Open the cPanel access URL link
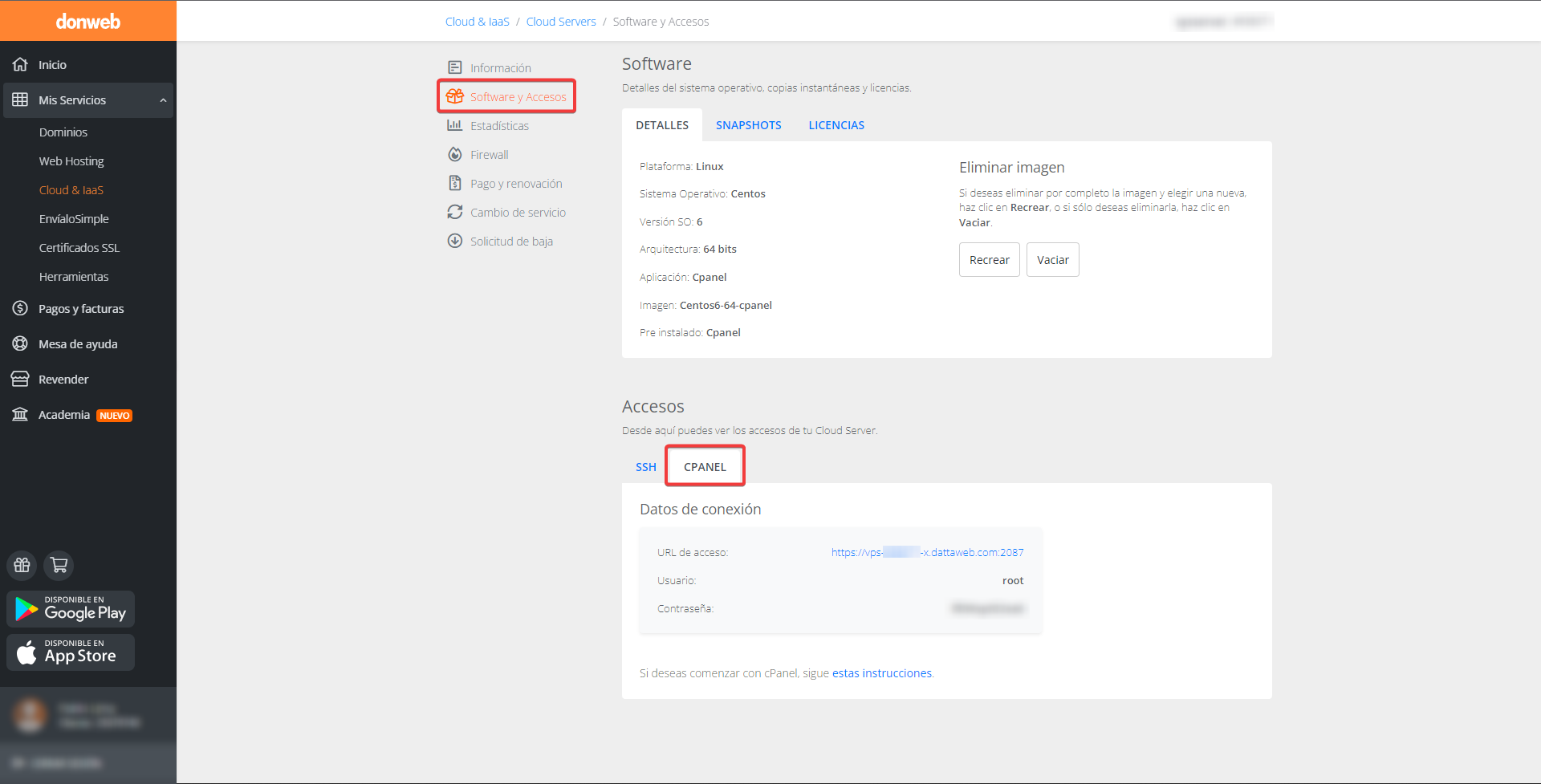The image size is (1541, 784). [x=927, y=553]
